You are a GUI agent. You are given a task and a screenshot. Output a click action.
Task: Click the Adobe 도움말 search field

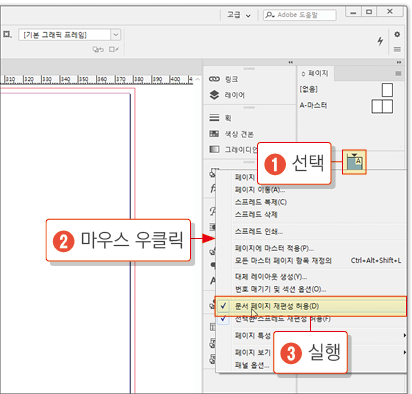(x=300, y=15)
